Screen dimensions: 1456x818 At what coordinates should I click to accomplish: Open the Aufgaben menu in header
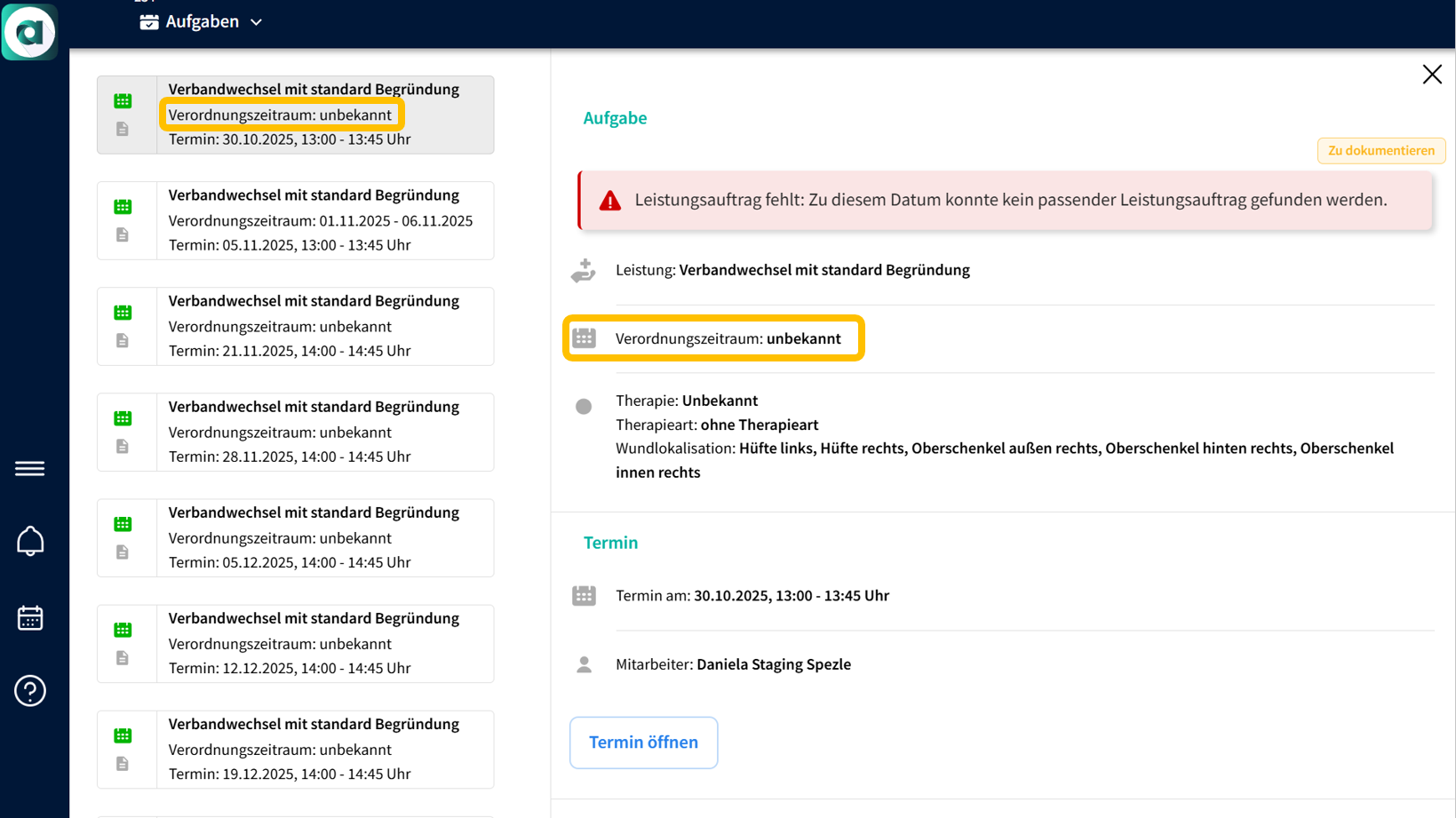[201, 21]
